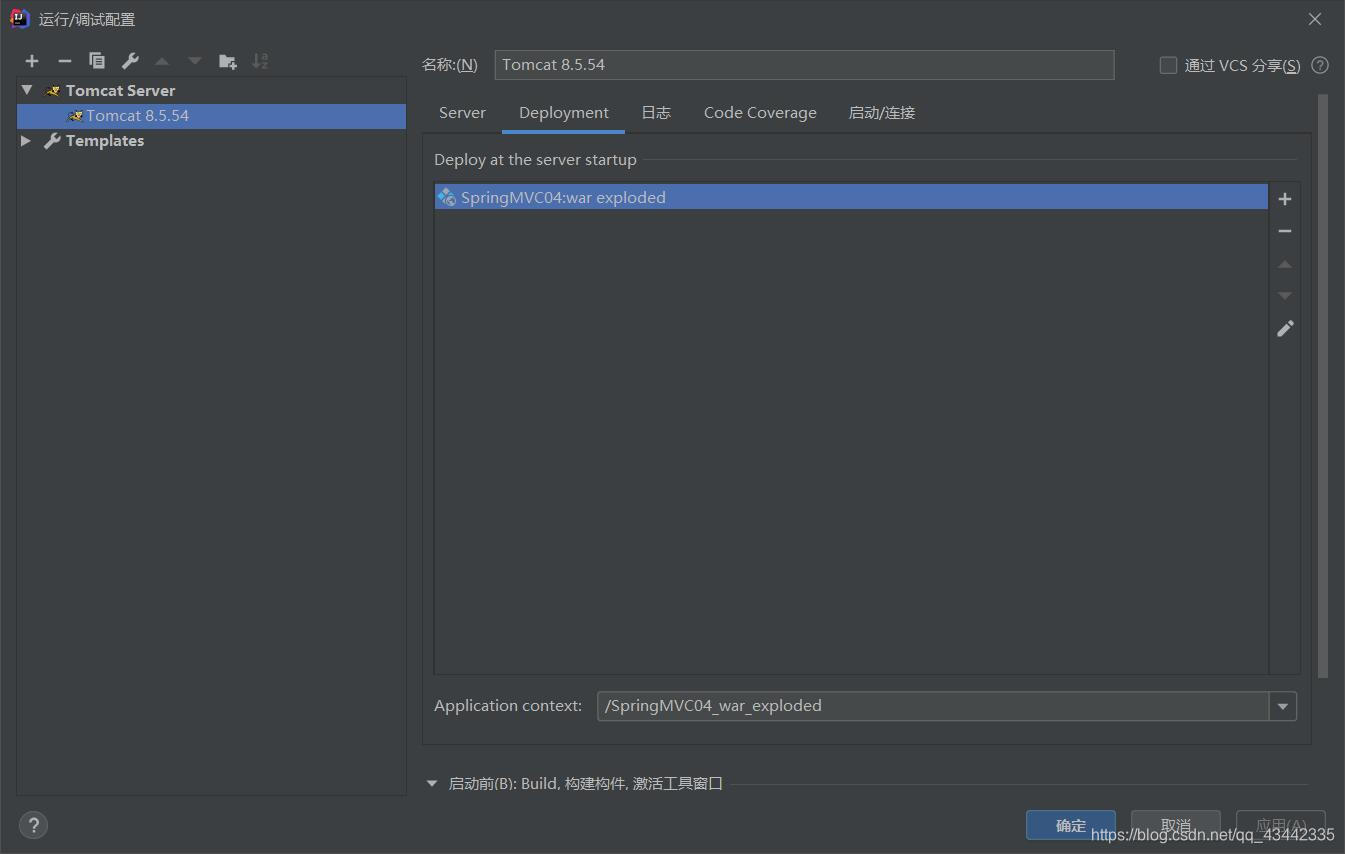Open the Code Coverage tab
1345x854 pixels.
(760, 113)
